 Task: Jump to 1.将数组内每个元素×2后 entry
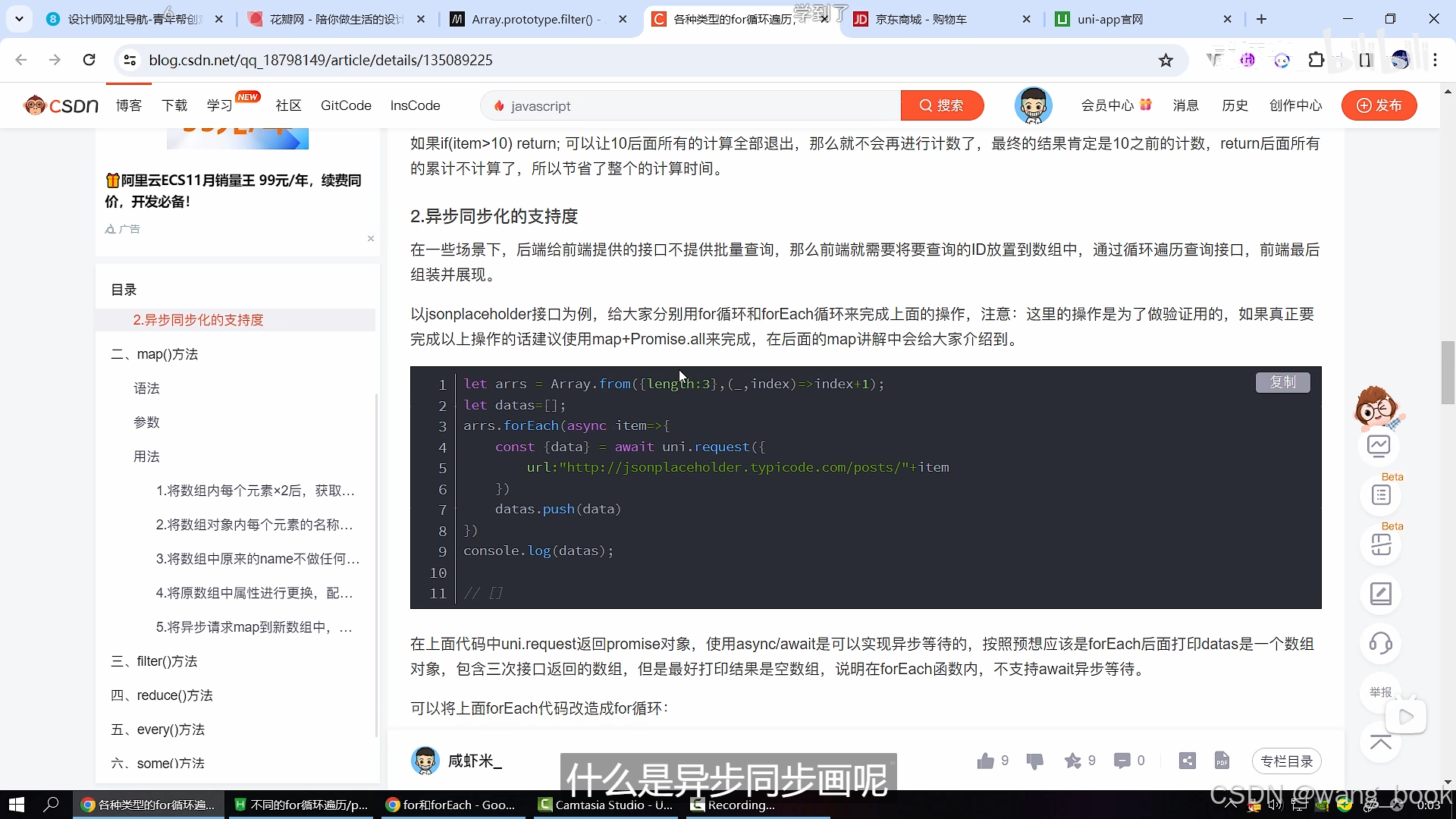point(256,491)
